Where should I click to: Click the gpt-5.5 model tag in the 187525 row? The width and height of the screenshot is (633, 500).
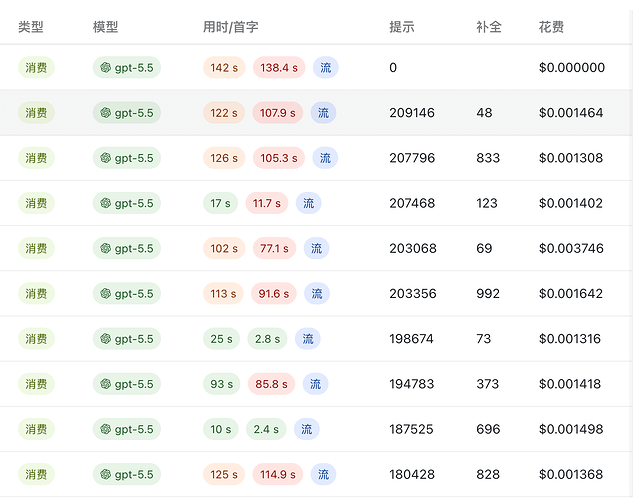coord(127,429)
